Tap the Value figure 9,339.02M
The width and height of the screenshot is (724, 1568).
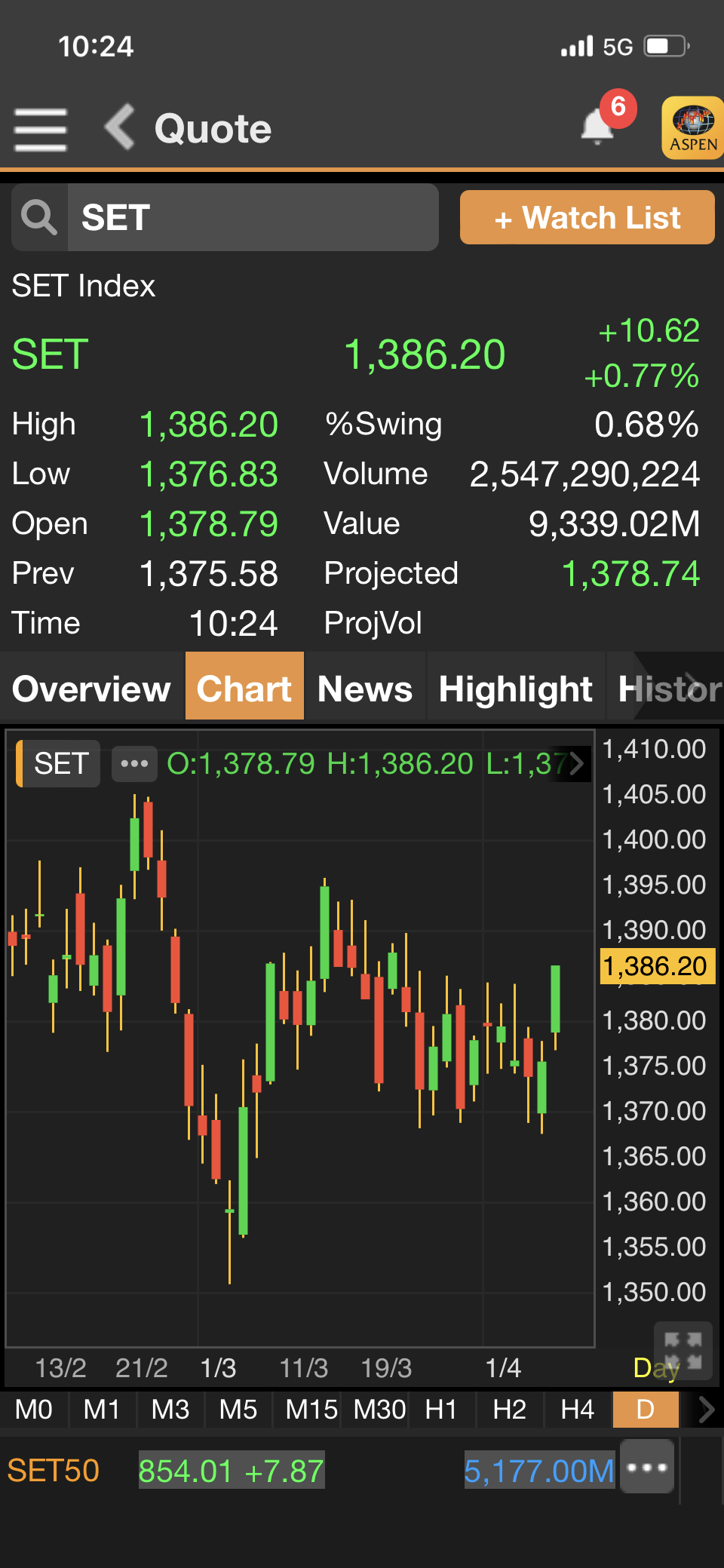click(x=614, y=523)
